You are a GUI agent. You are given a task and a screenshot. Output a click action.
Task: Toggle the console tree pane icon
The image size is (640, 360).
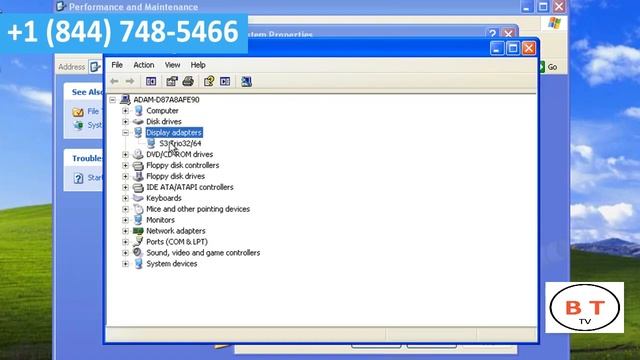[151, 81]
